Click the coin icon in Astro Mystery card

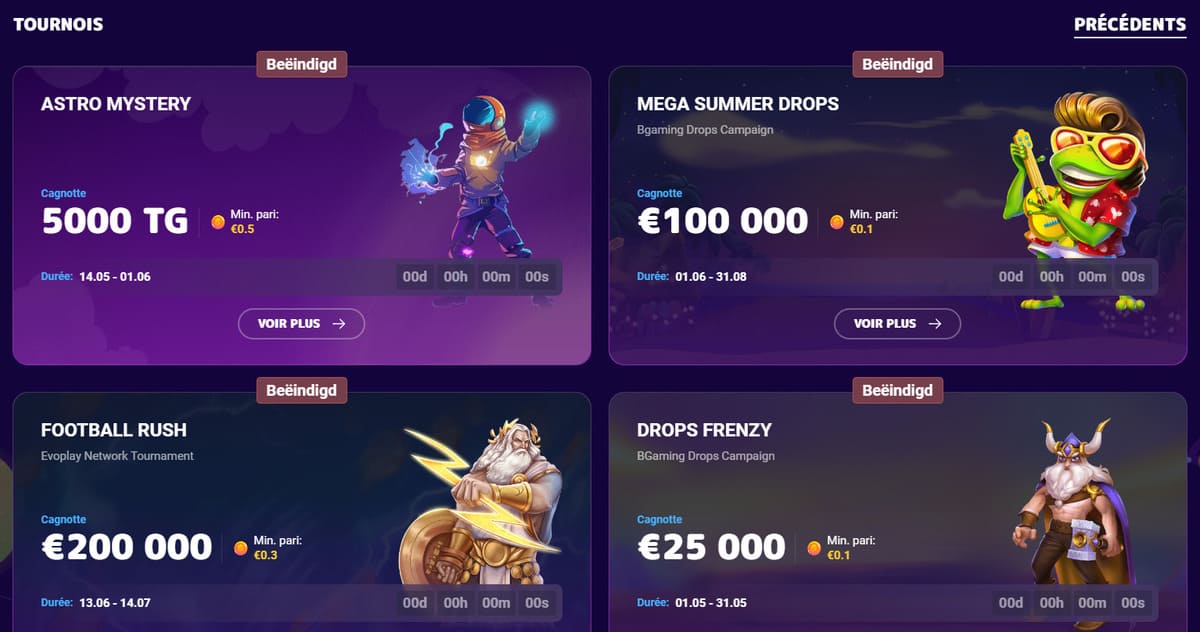(218, 222)
